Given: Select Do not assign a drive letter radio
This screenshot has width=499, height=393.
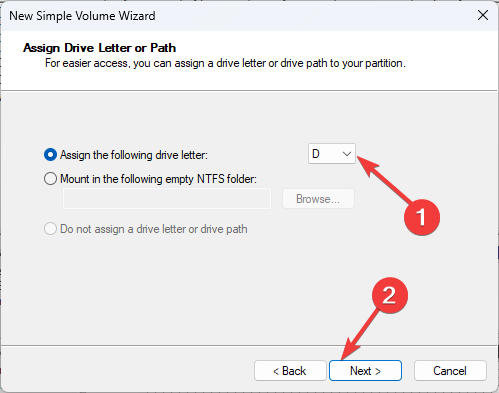Looking at the screenshot, I should coord(50,229).
